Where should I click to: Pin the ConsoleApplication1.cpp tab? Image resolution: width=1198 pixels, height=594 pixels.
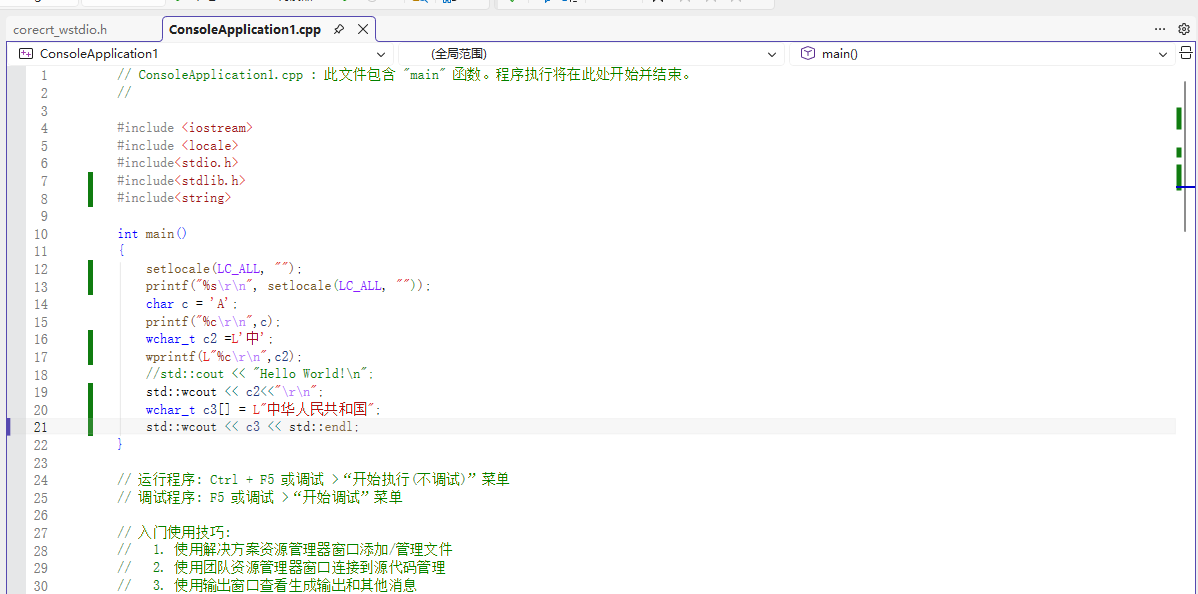(x=339, y=30)
